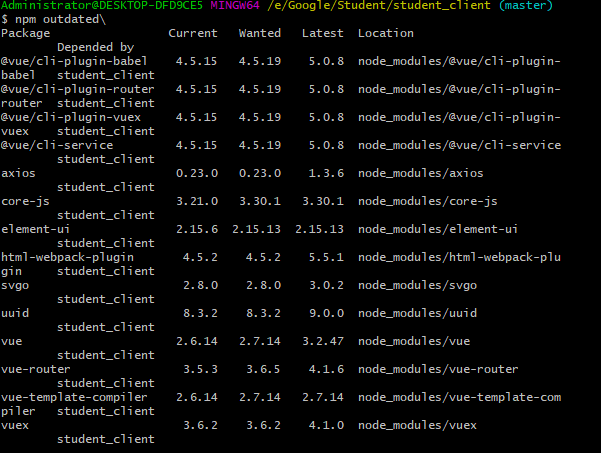This screenshot has height=453, width=601.
Task: Click the 'html-webpack-plugin' package name
Action: 67,257
